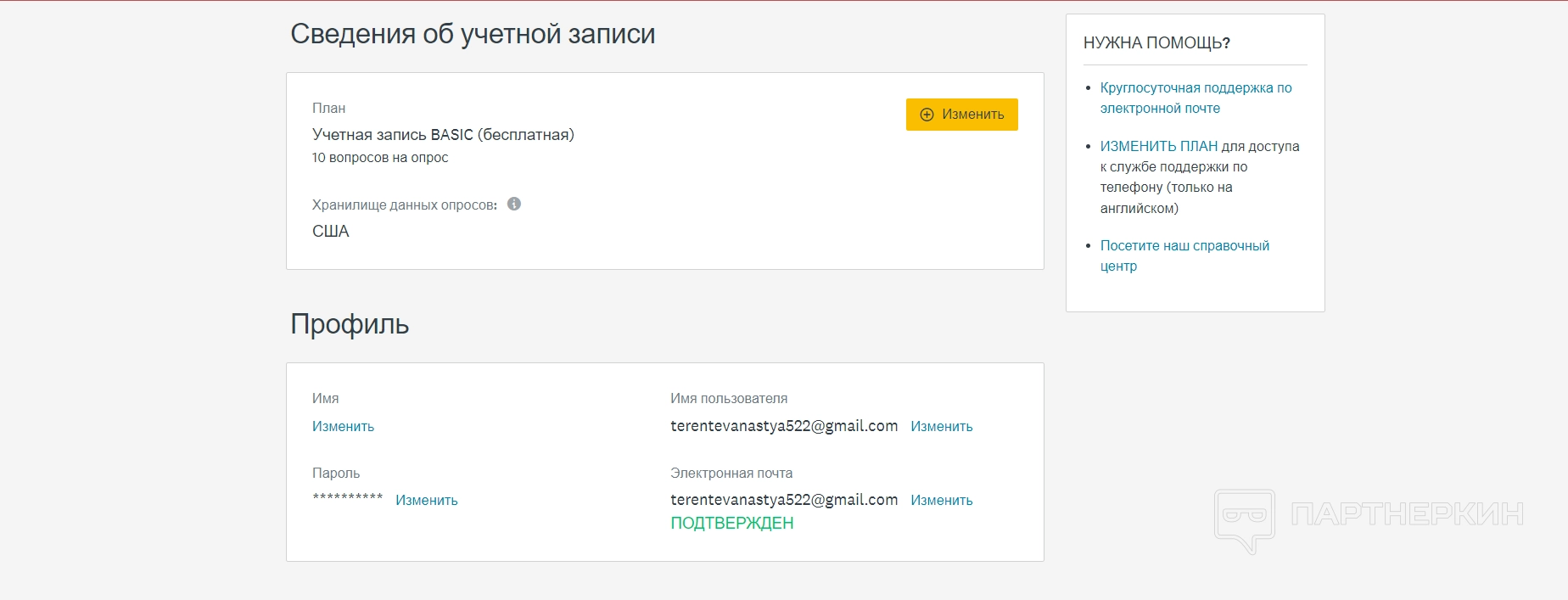
Task: Click the email address under Электронная почта
Action: coord(783,500)
